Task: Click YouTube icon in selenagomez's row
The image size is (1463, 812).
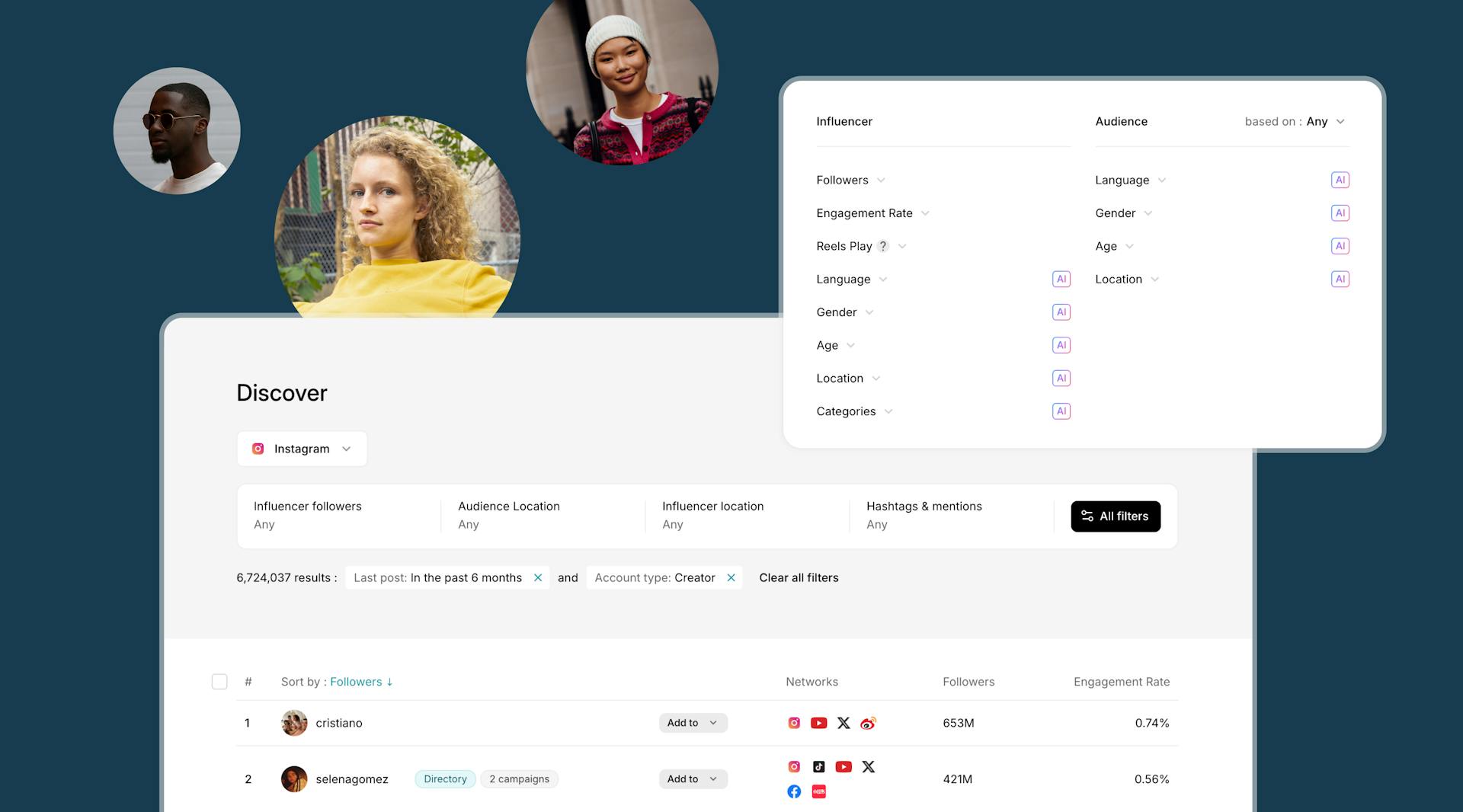Action: (x=844, y=767)
